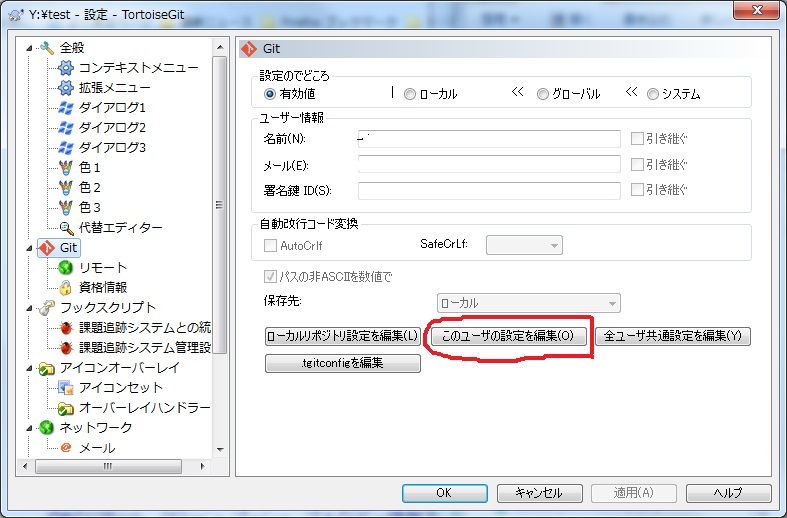Click the folder icon for オーバーレイハンドラー
The height and width of the screenshot is (518, 787).
[66, 408]
